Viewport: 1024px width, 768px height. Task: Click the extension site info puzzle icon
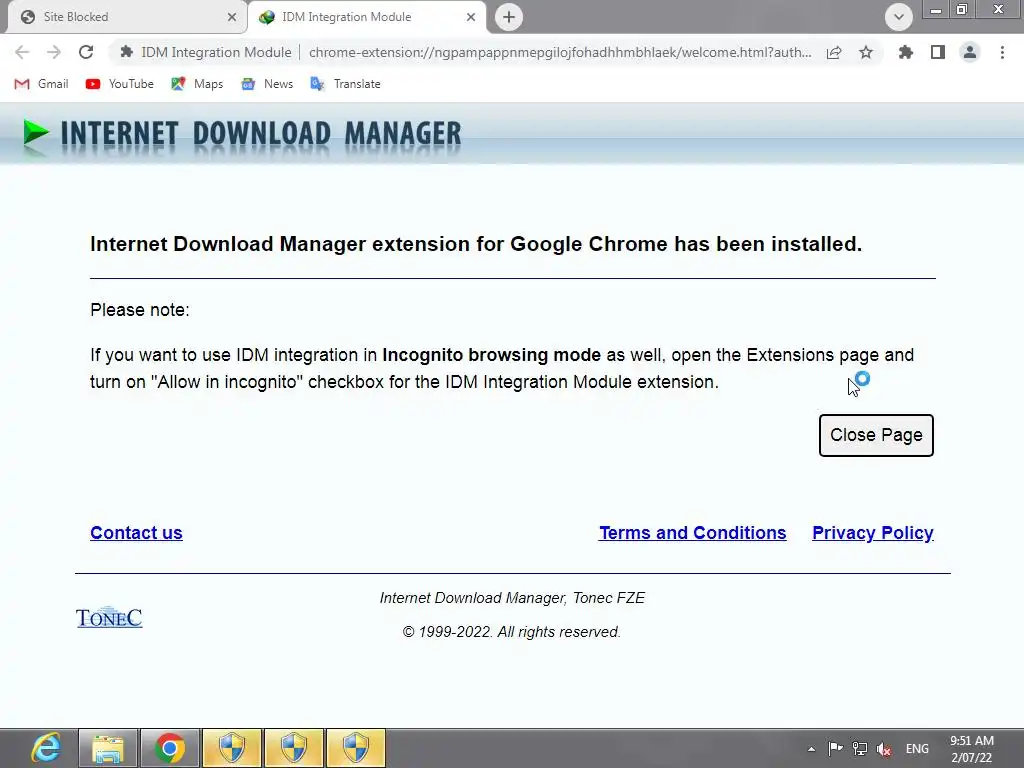(x=127, y=52)
